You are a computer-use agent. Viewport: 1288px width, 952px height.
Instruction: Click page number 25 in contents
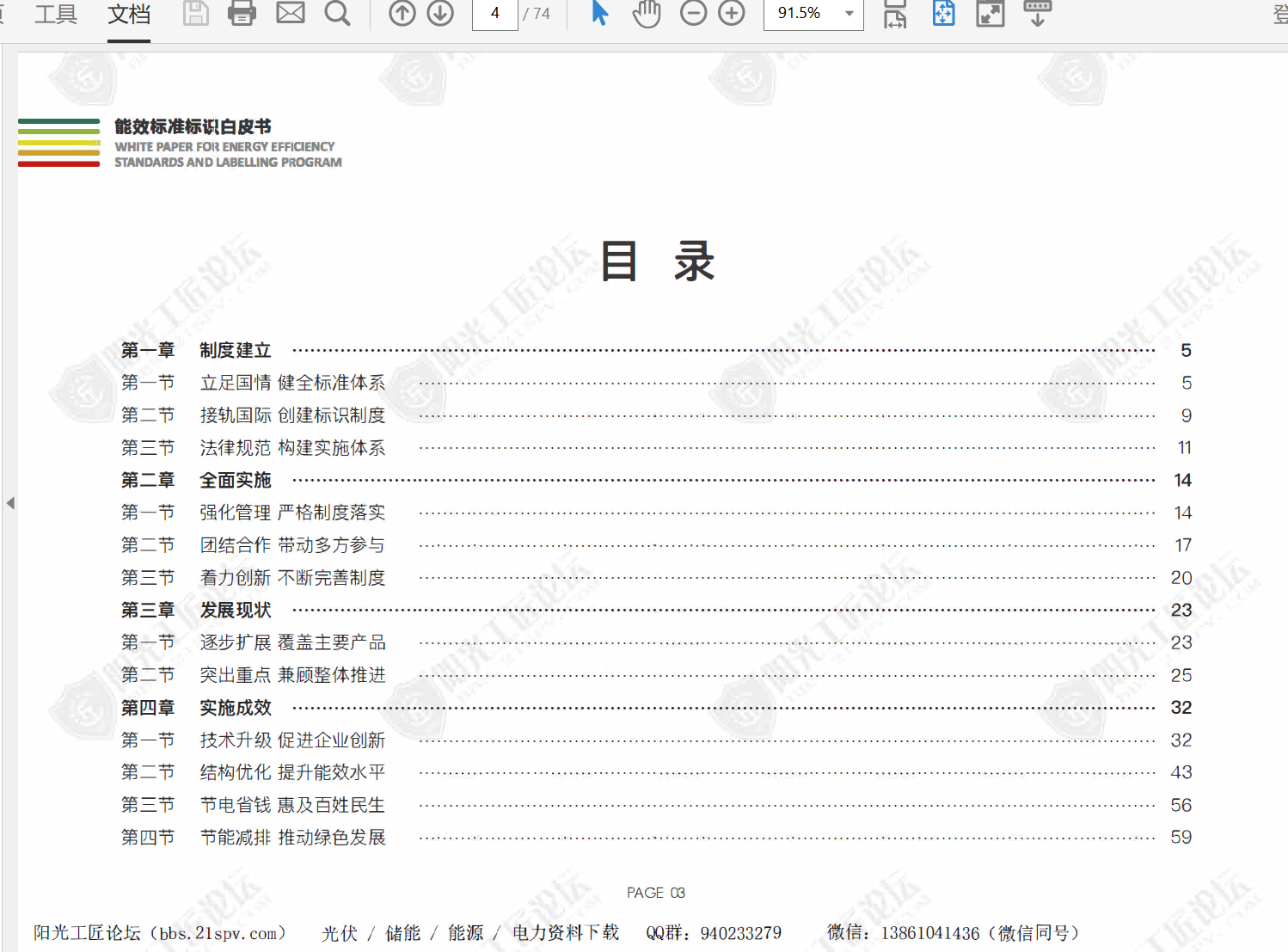point(1181,675)
